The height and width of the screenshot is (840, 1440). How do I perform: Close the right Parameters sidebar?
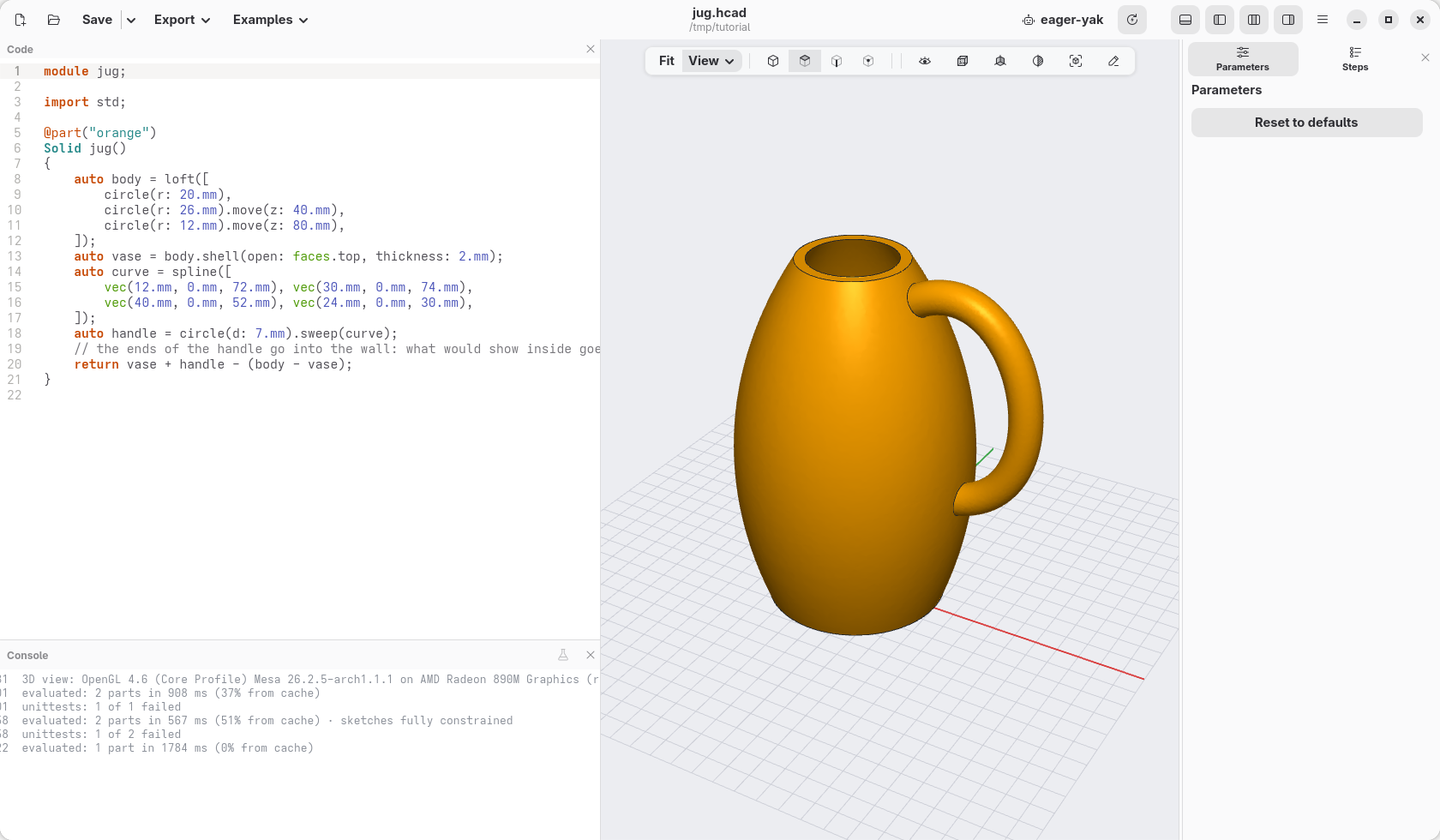pyautogui.click(x=1425, y=57)
